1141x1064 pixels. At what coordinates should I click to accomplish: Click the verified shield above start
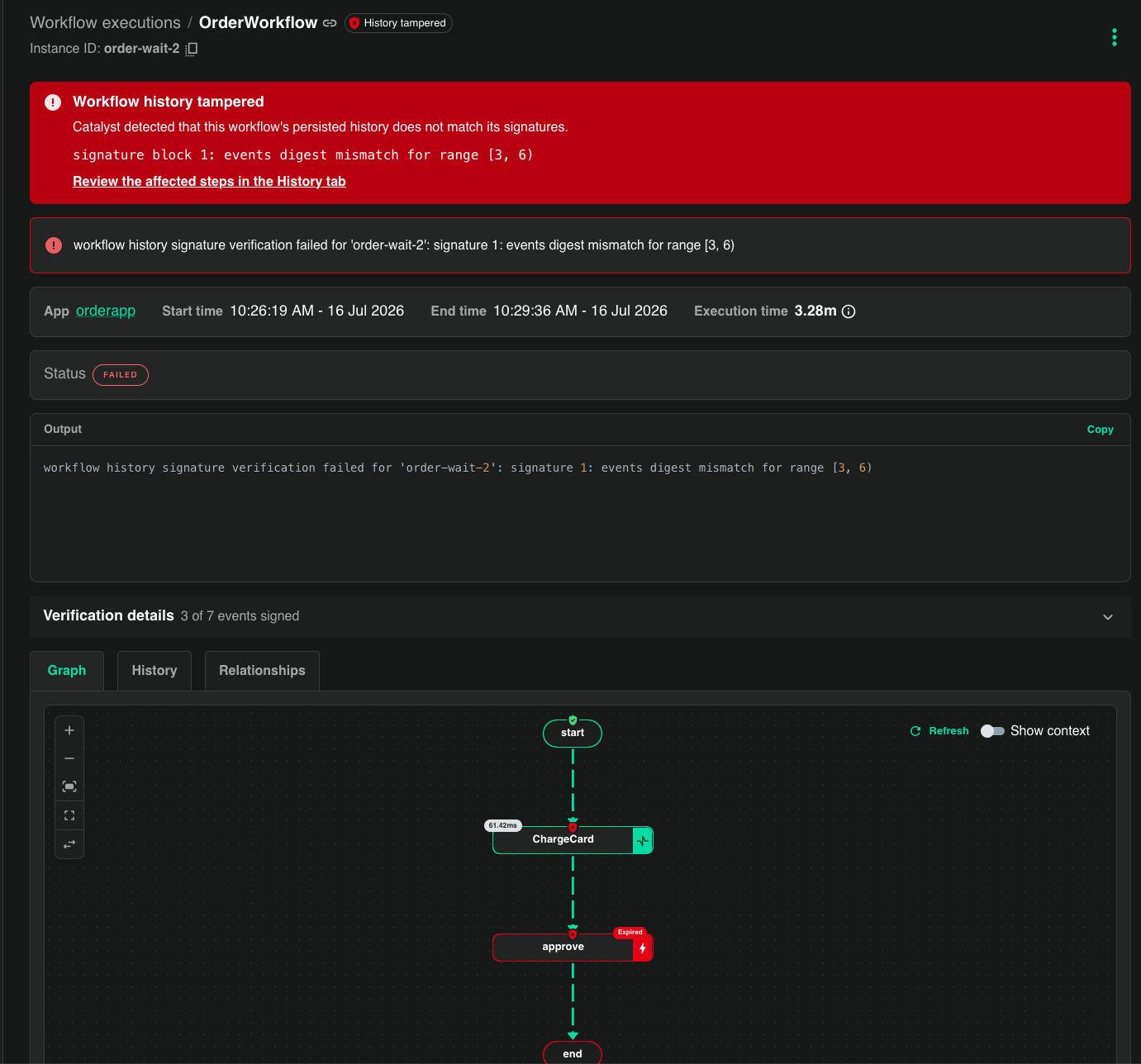point(573,720)
